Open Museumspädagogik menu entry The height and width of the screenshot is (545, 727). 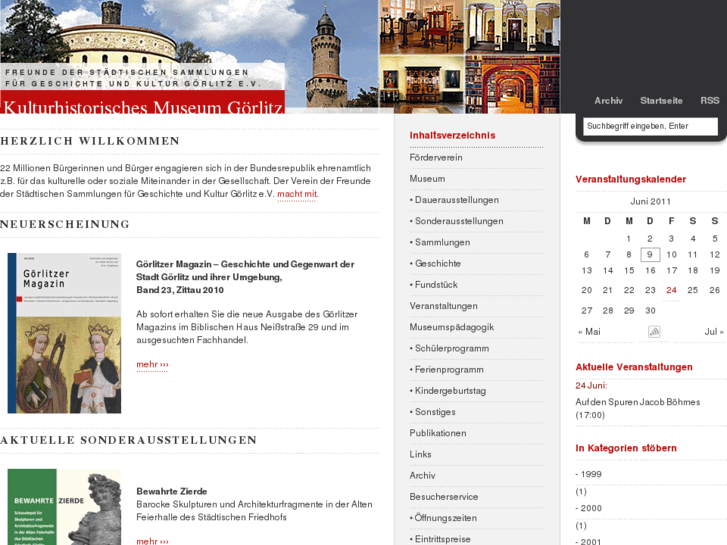[452, 327]
